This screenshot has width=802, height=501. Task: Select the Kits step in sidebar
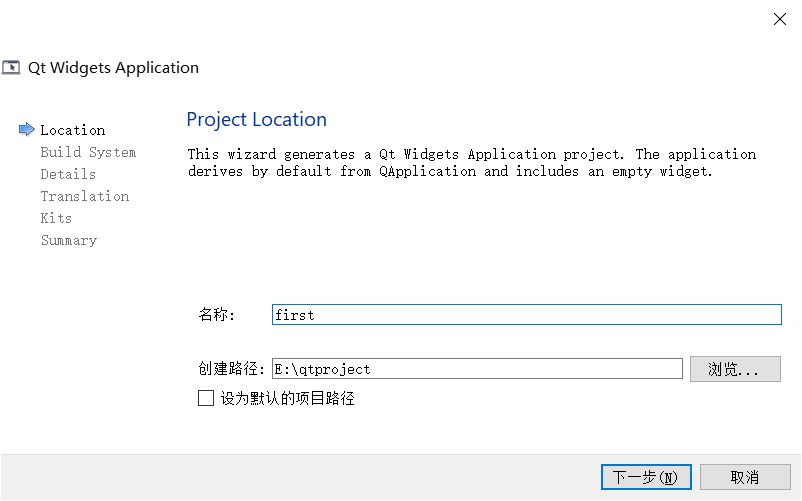(x=56, y=218)
